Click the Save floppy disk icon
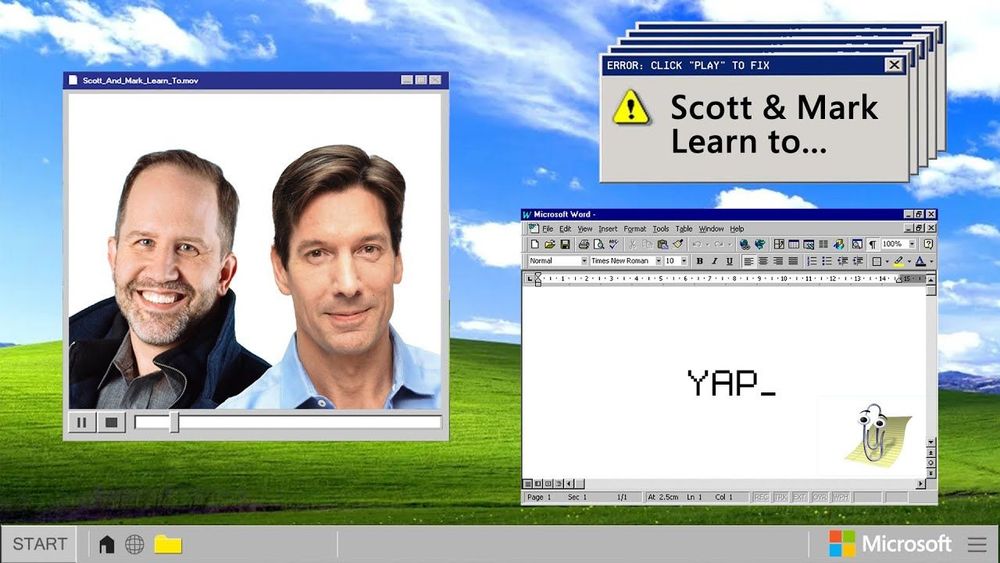This screenshot has width=1000, height=563. 565,244
